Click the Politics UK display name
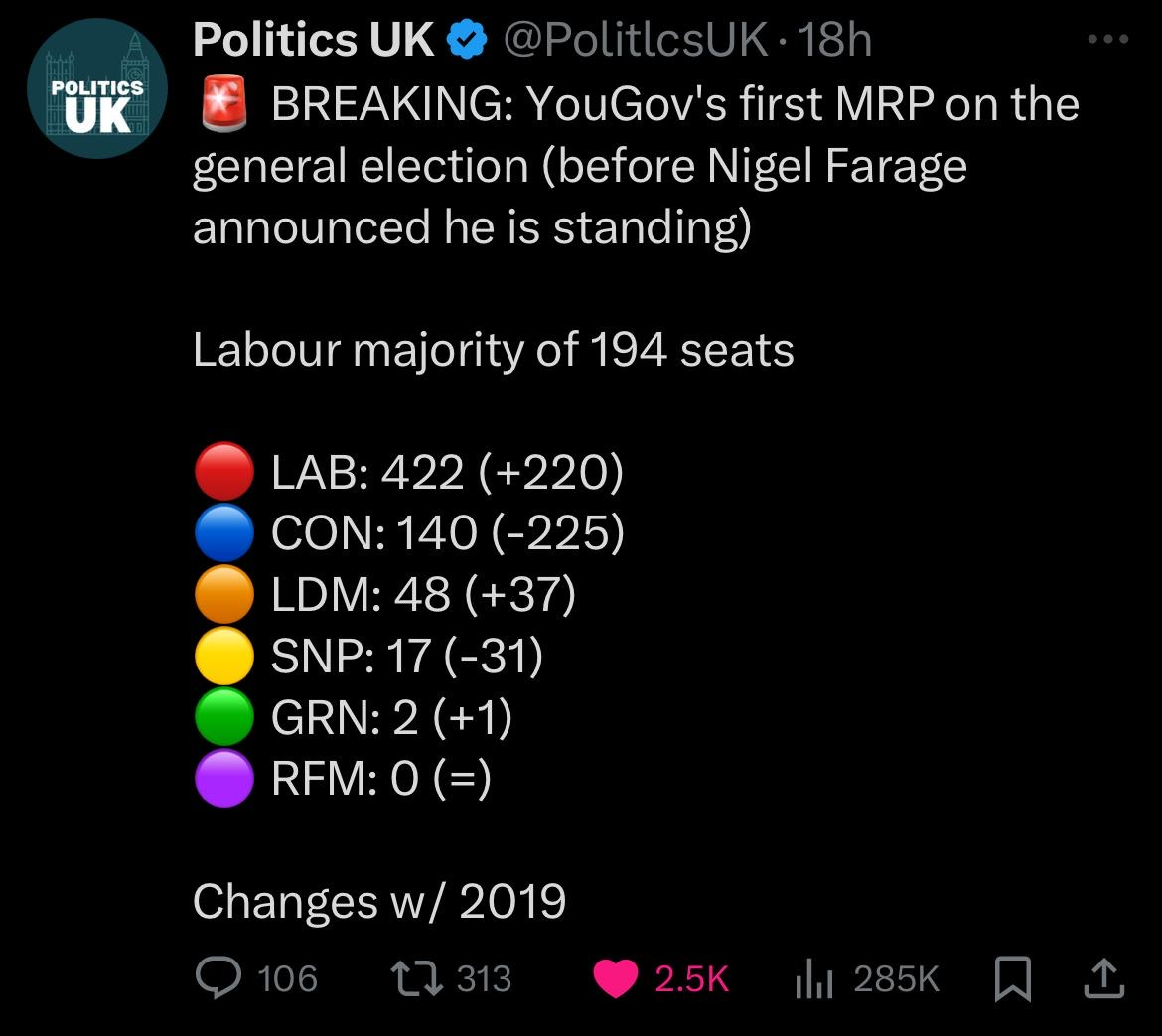The height and width of the screenshot is (1036, 1162). (313, 39)
